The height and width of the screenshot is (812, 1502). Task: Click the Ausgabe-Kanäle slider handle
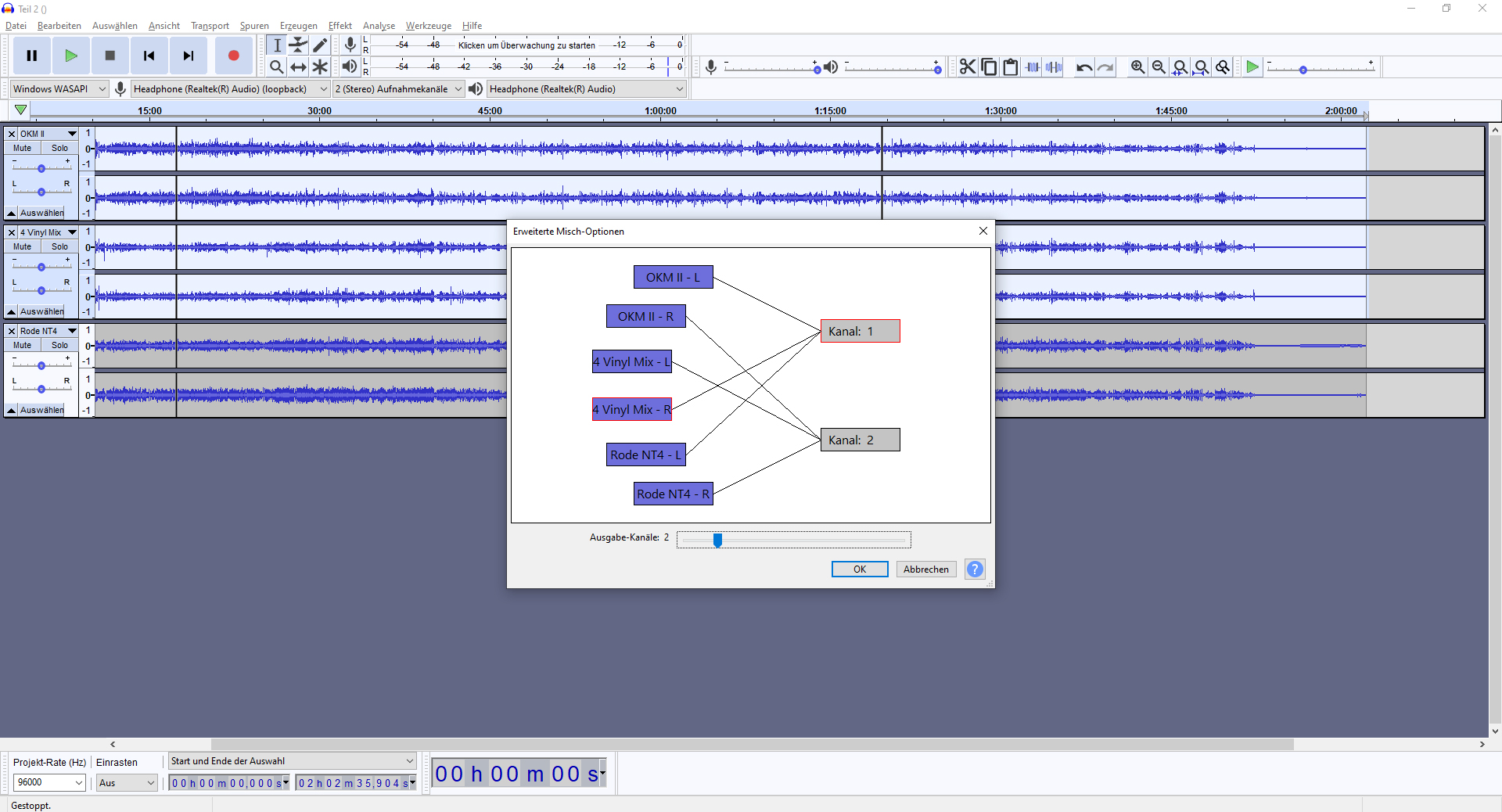717,540
